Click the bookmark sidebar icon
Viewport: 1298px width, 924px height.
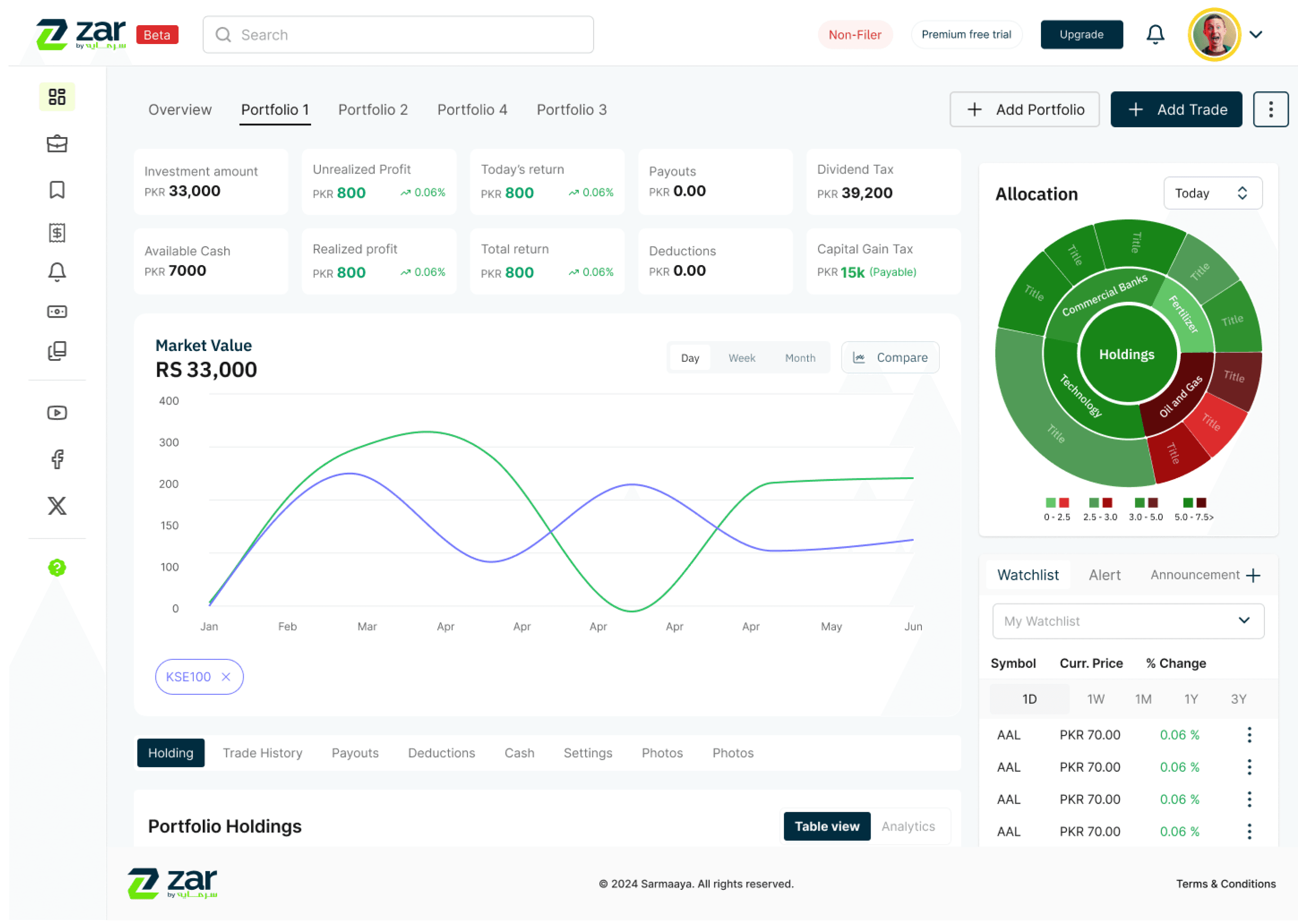coord(57,190)
